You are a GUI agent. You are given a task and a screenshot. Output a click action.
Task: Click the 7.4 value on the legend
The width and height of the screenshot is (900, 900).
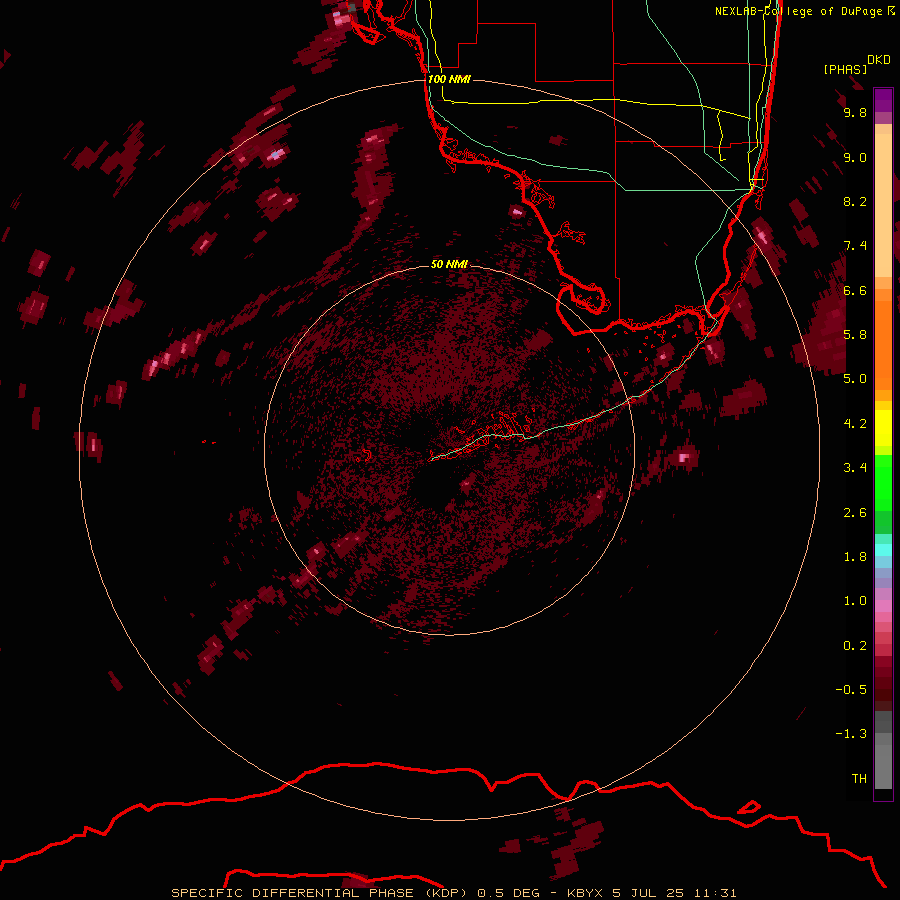tap(855, 246)
